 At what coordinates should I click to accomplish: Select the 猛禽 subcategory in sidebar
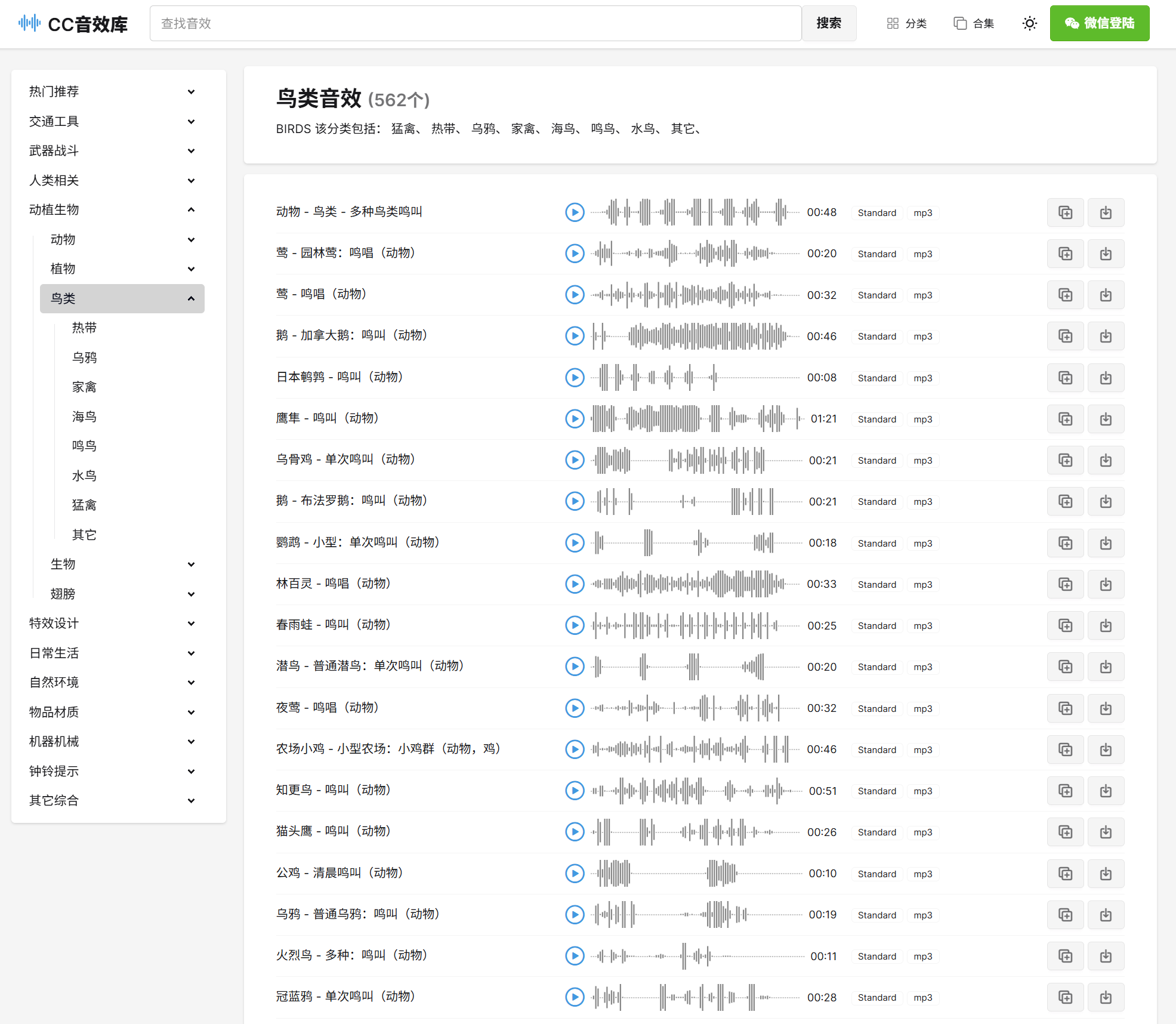coord(84,505)
